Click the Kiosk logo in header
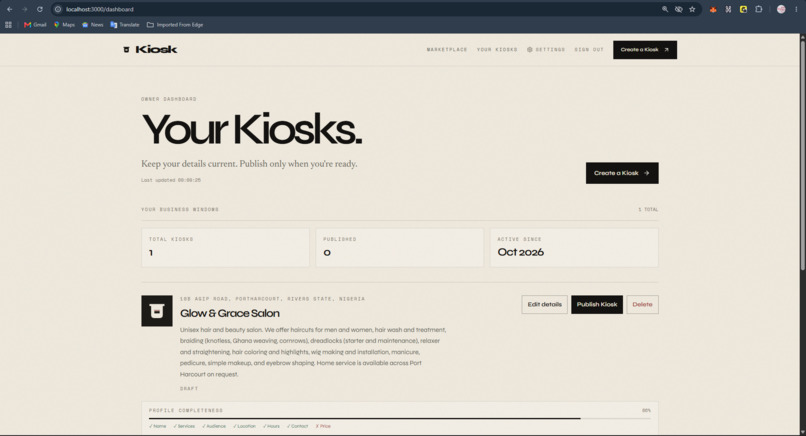This screenshot has height=436, width=806. point(150,49)
